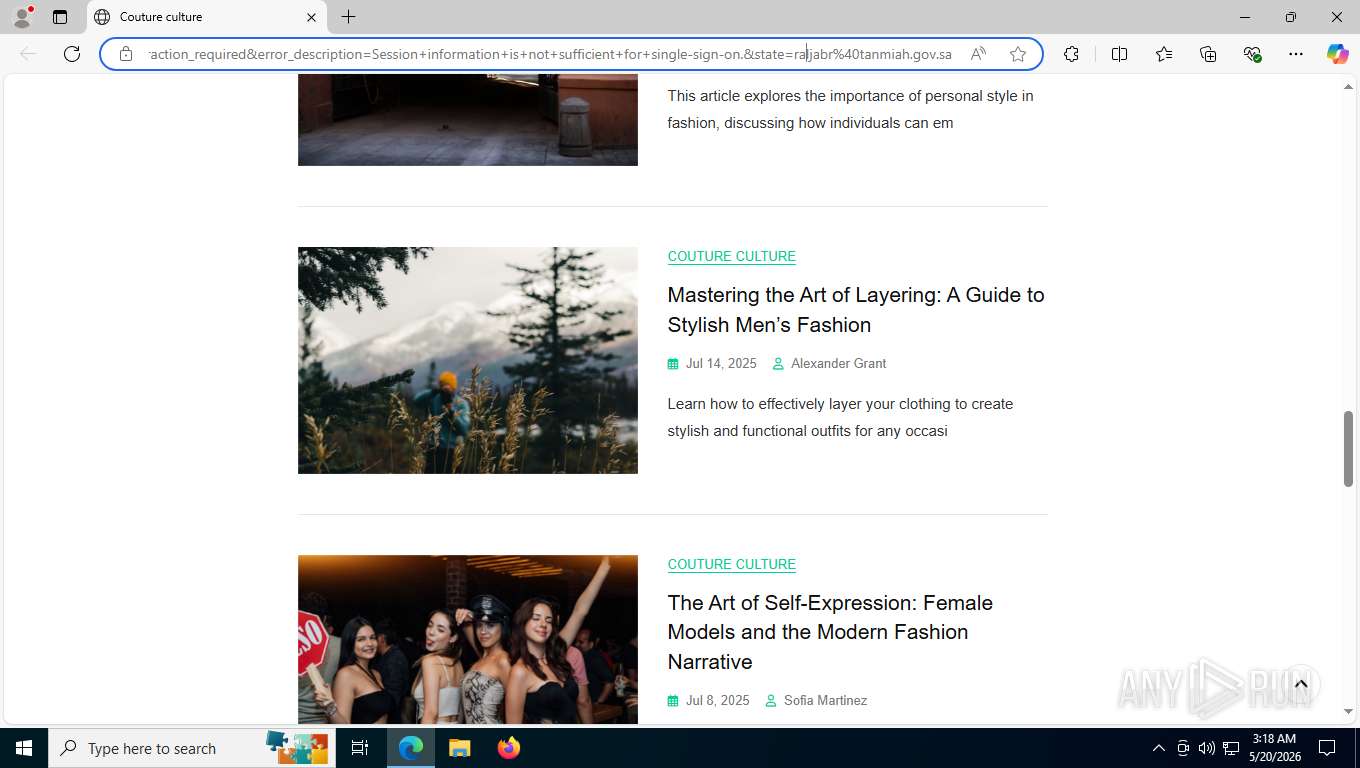Open the Extensions puzzle icon
The height and width of the screenshot is (768, 1360).
(x=1071, y=54)
